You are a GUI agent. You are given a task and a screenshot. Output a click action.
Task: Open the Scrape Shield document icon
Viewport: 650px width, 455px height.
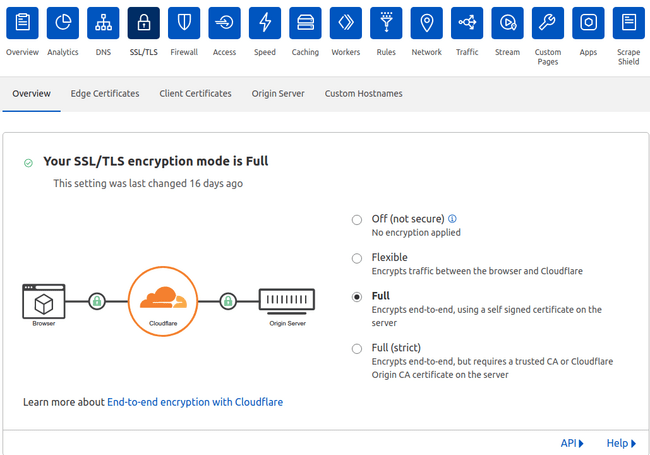(x=628, y=23)
